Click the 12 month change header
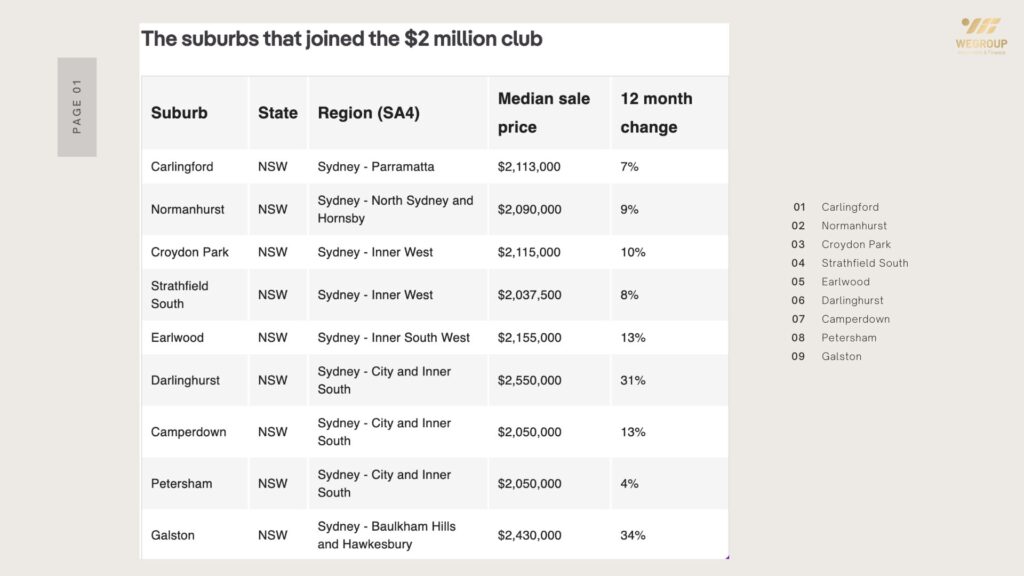 coord(656,113)
